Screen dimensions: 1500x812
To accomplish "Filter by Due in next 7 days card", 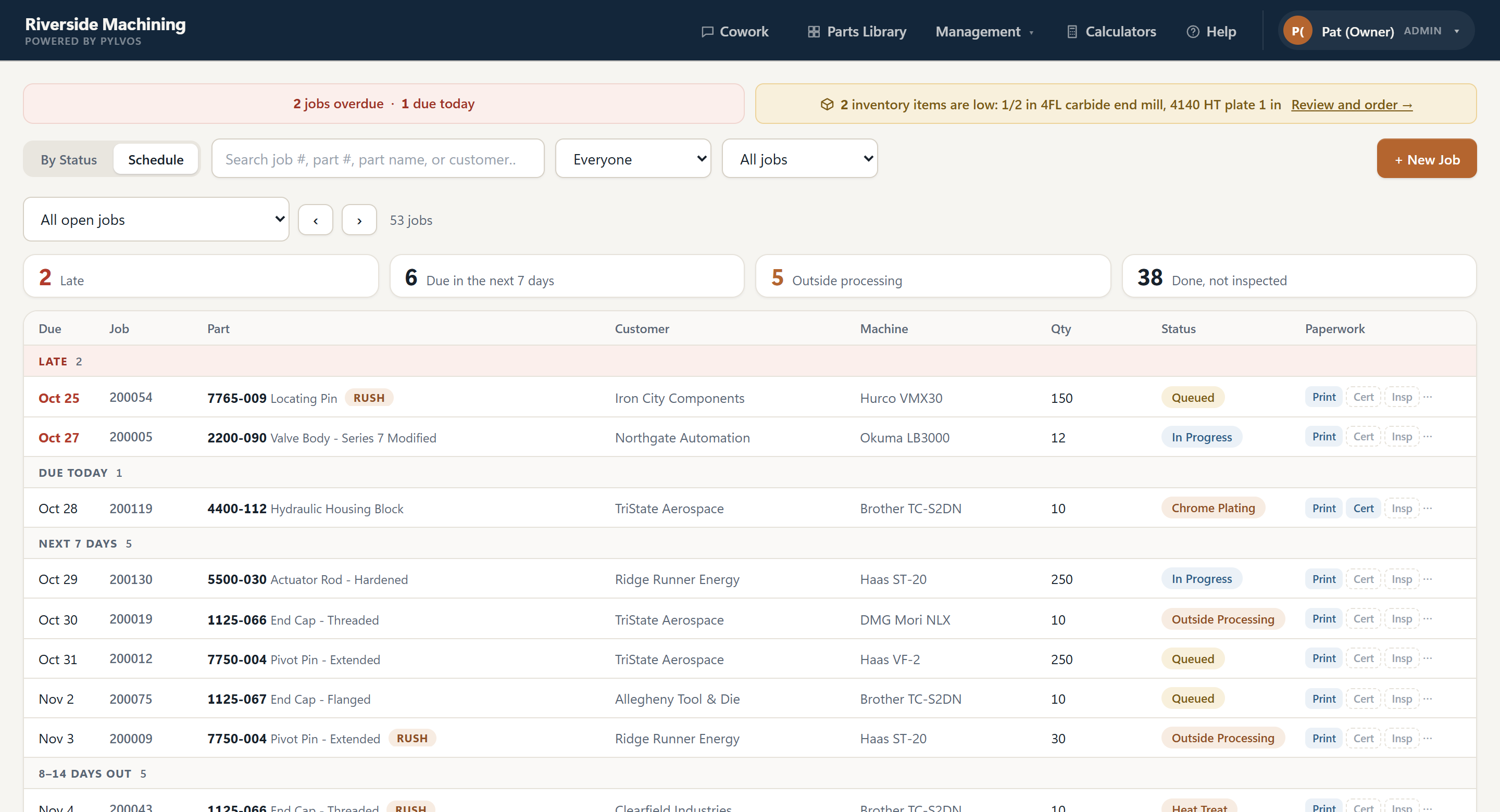I will (x=567, y=276).
